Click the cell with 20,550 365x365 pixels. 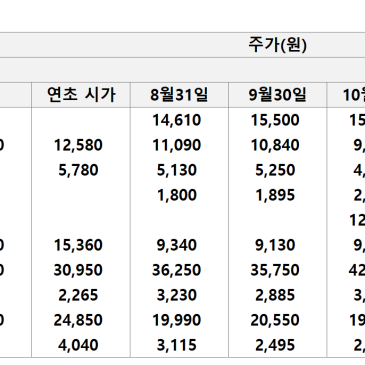277,320
